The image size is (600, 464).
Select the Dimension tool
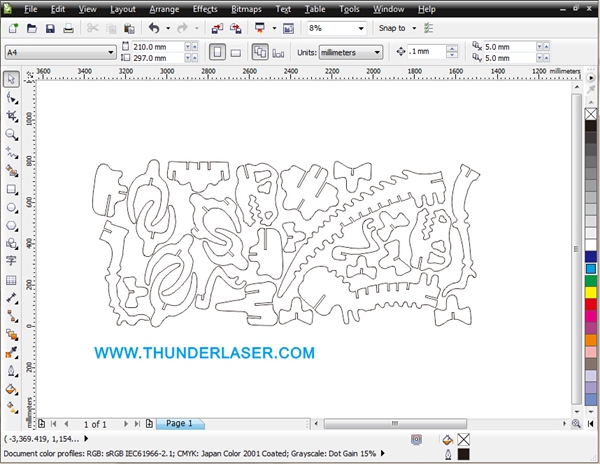pyautogui.click(x=11, y=298)
